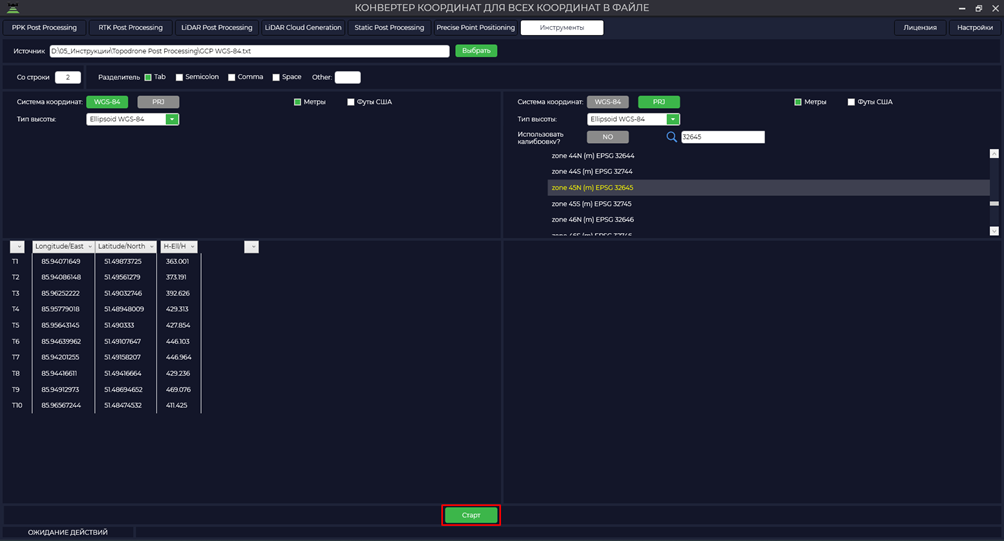Enable the Semicolon delimiter checkbox
Screen dimensions: 1004x541
179,77
